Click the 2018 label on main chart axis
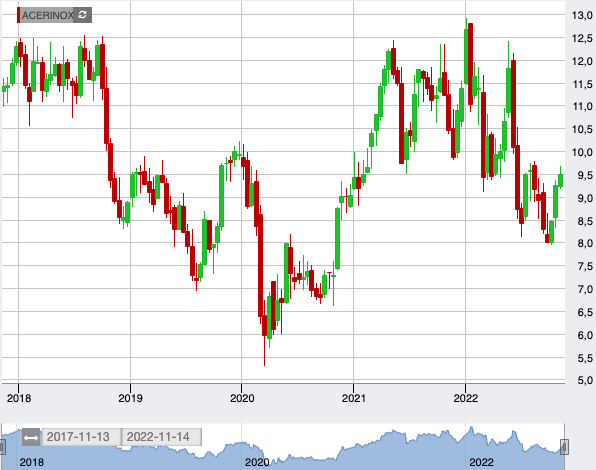This screenshot has height=470, width=596. pyautogui.click(x=19, y=398)
